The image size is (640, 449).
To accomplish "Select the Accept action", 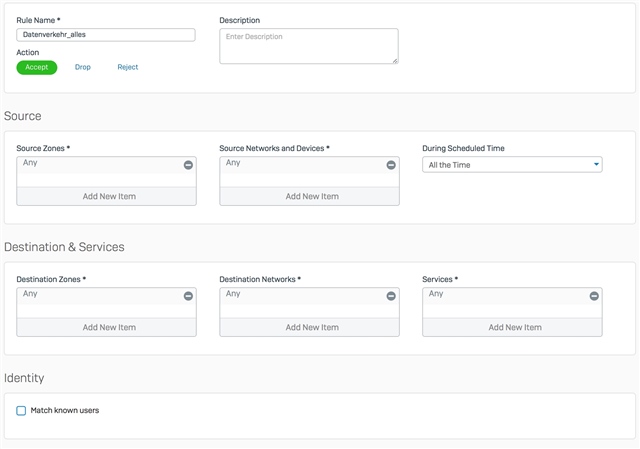I will [x=37, y=67].
